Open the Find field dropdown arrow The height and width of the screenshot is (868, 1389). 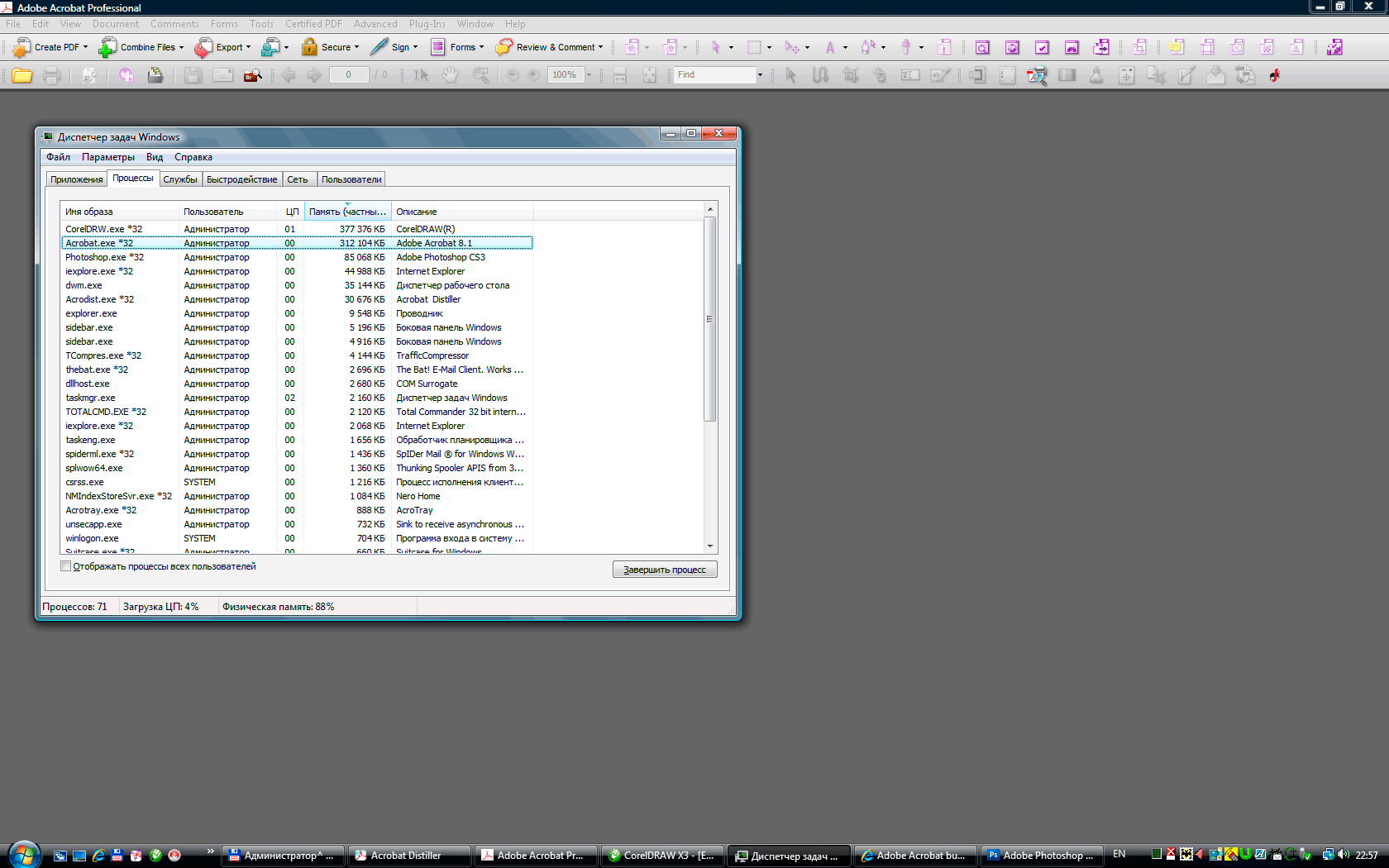coord(760,75)
